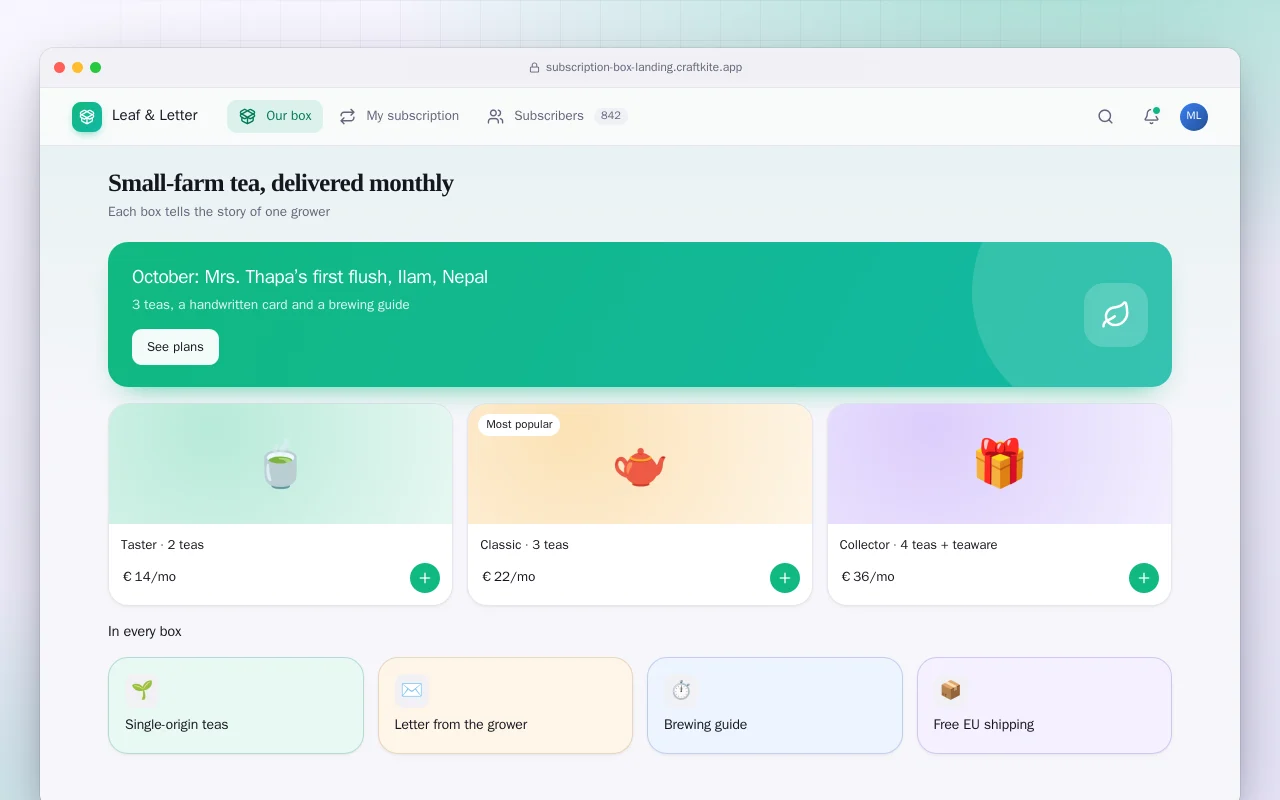Click the package icon on Free EU shipping
1280x800 pixels.
pos(951,690)
